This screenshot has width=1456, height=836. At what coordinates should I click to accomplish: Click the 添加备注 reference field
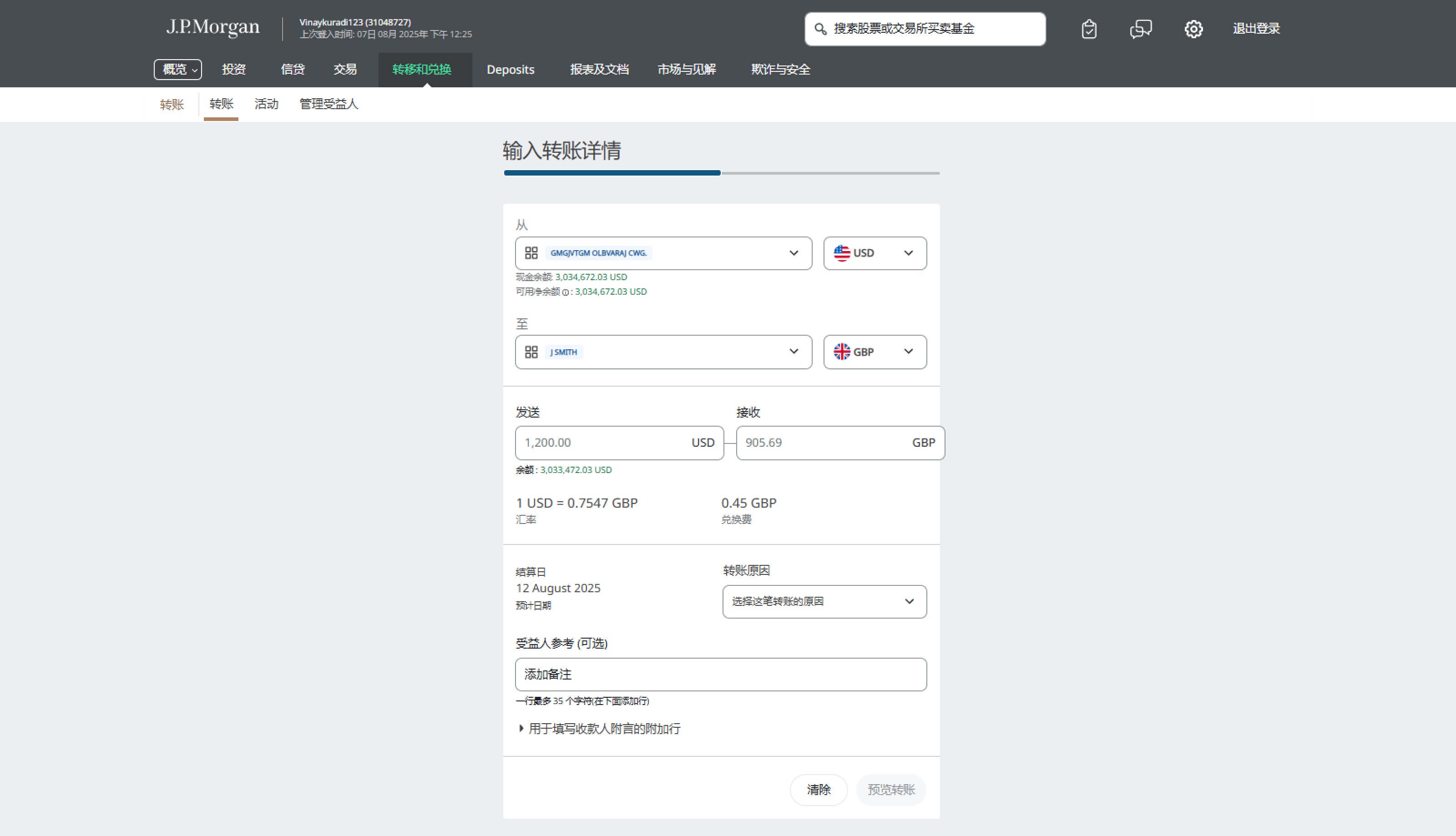pos(721,674)
